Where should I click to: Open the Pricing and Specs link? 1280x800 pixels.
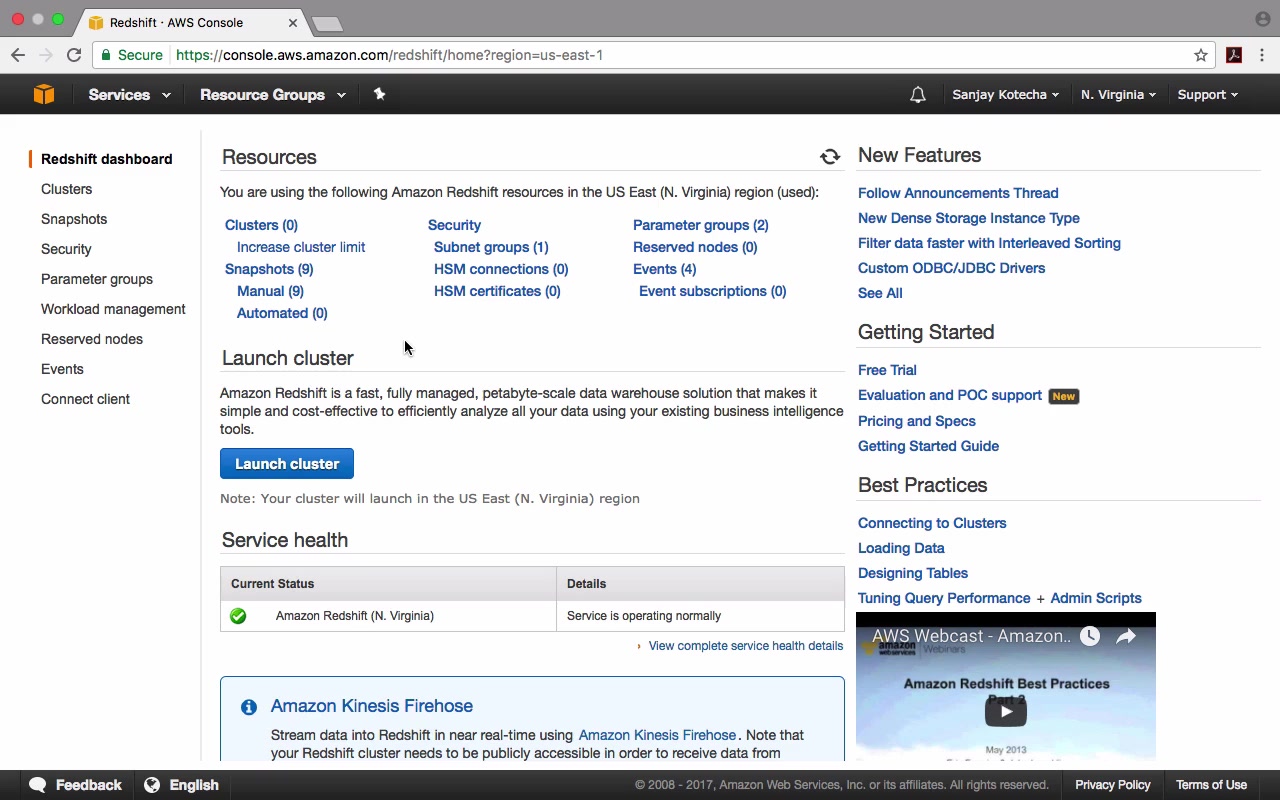(917, 421)
